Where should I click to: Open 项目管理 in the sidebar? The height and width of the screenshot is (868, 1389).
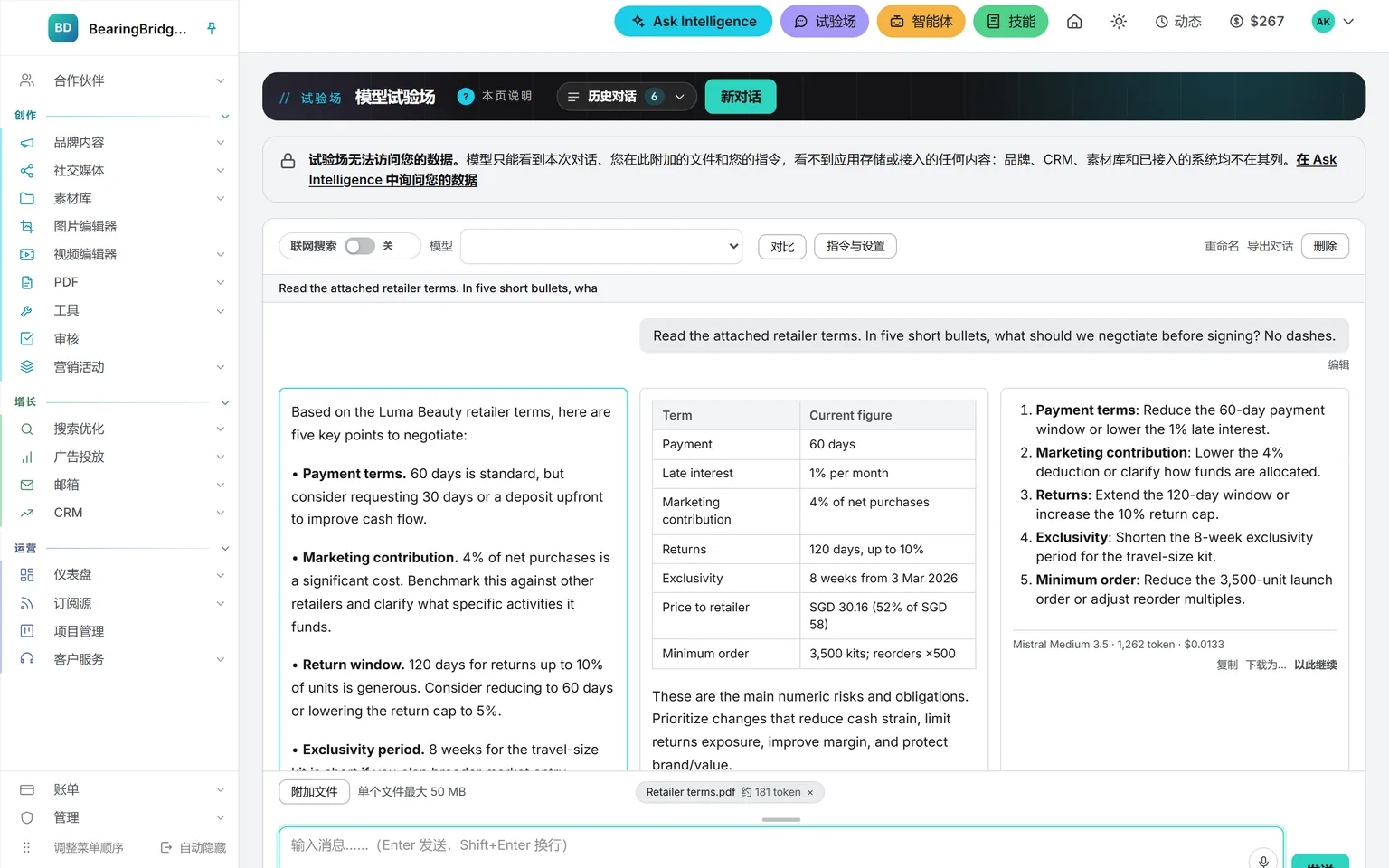pyautogui.click(x=79, y=631)
